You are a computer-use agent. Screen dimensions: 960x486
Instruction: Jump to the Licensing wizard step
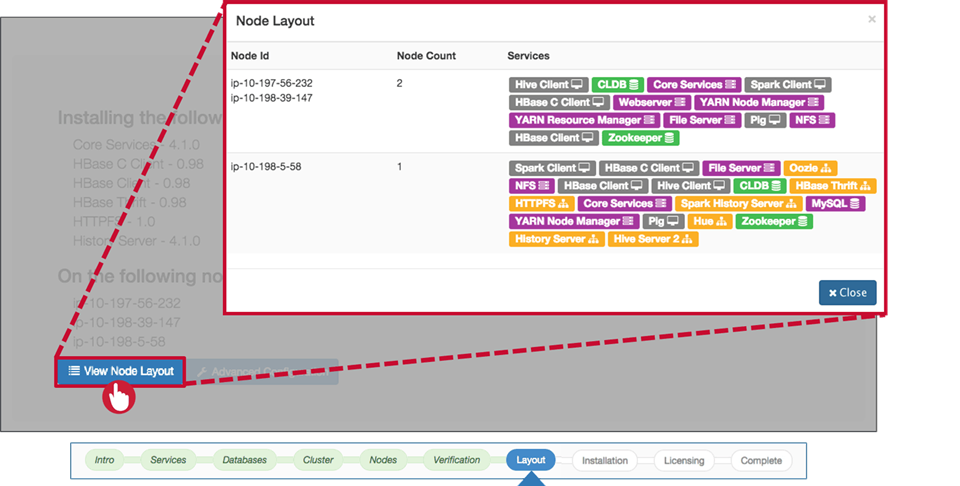point(684,460)
